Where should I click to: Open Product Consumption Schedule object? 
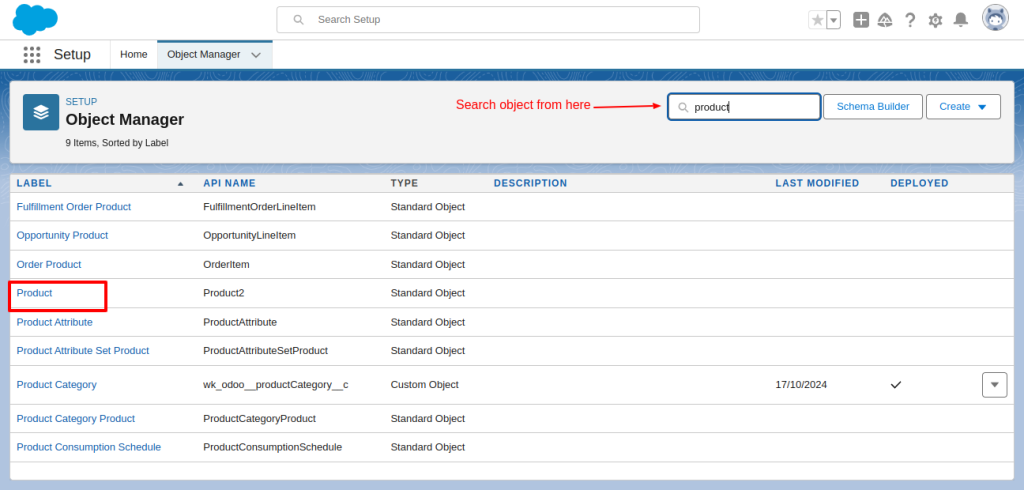89,448
